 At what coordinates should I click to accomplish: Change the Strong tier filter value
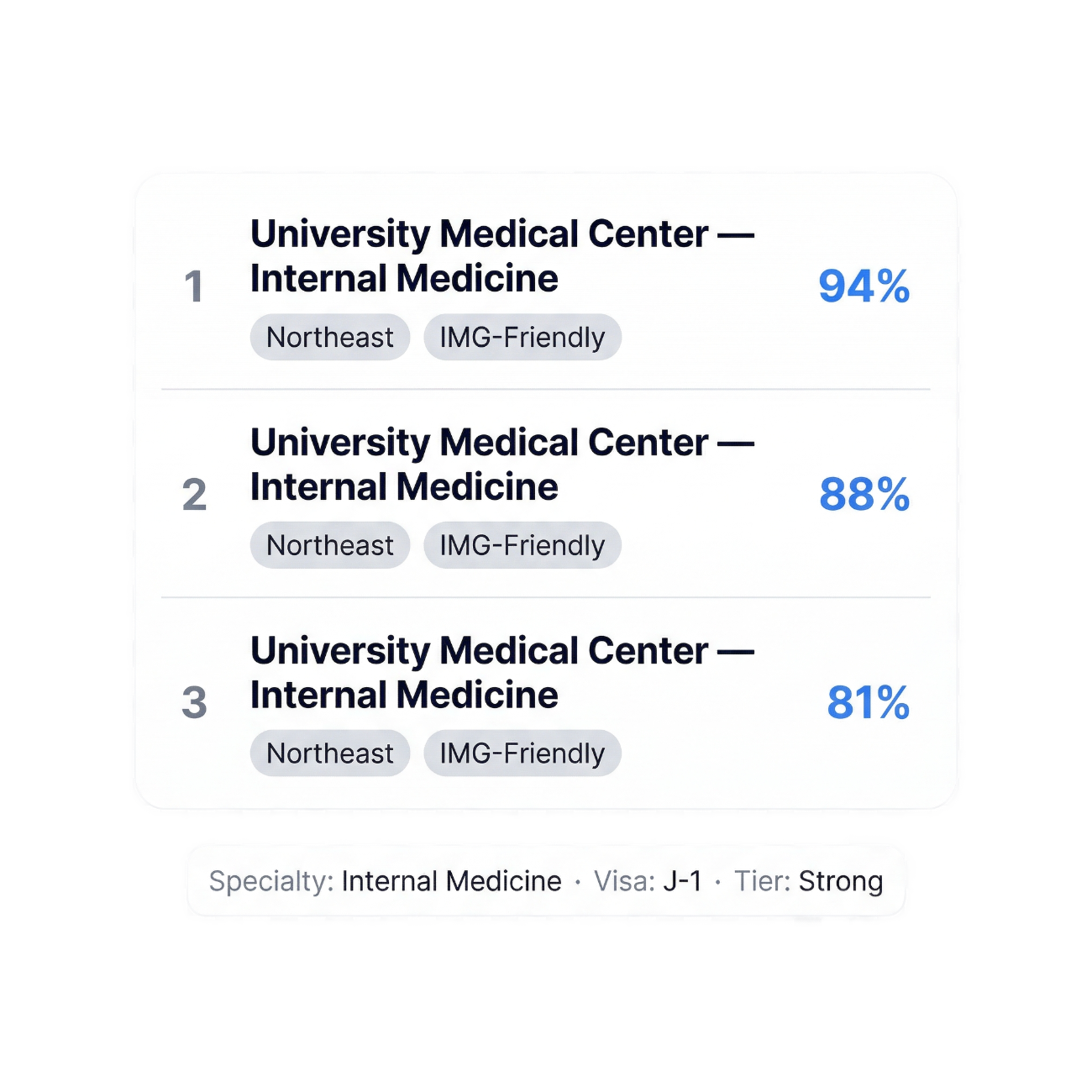[x=840, y=881]
